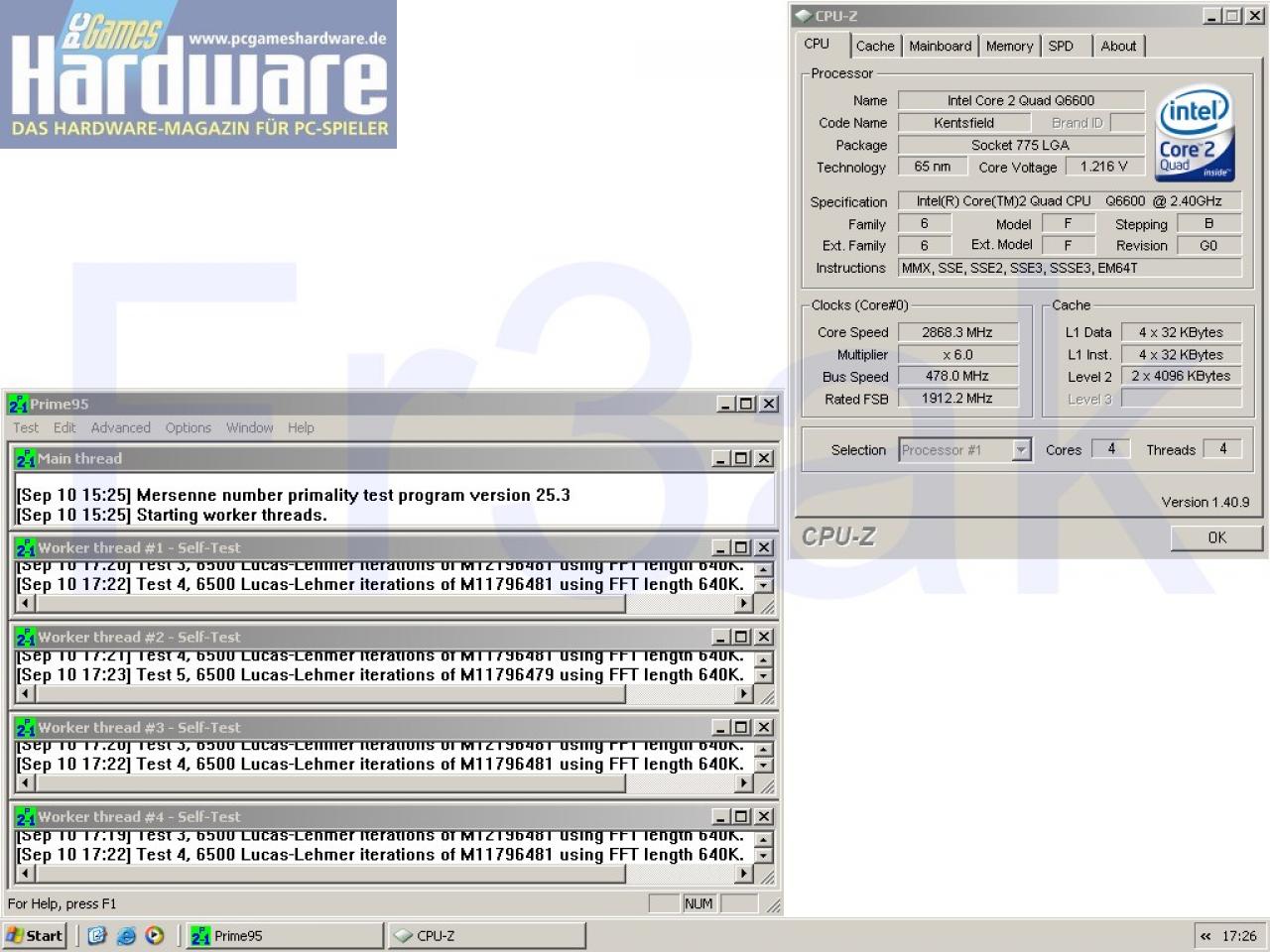Minimize the Worker thread #4 window
1270x952 pixels.
click(x=723, y=816)
